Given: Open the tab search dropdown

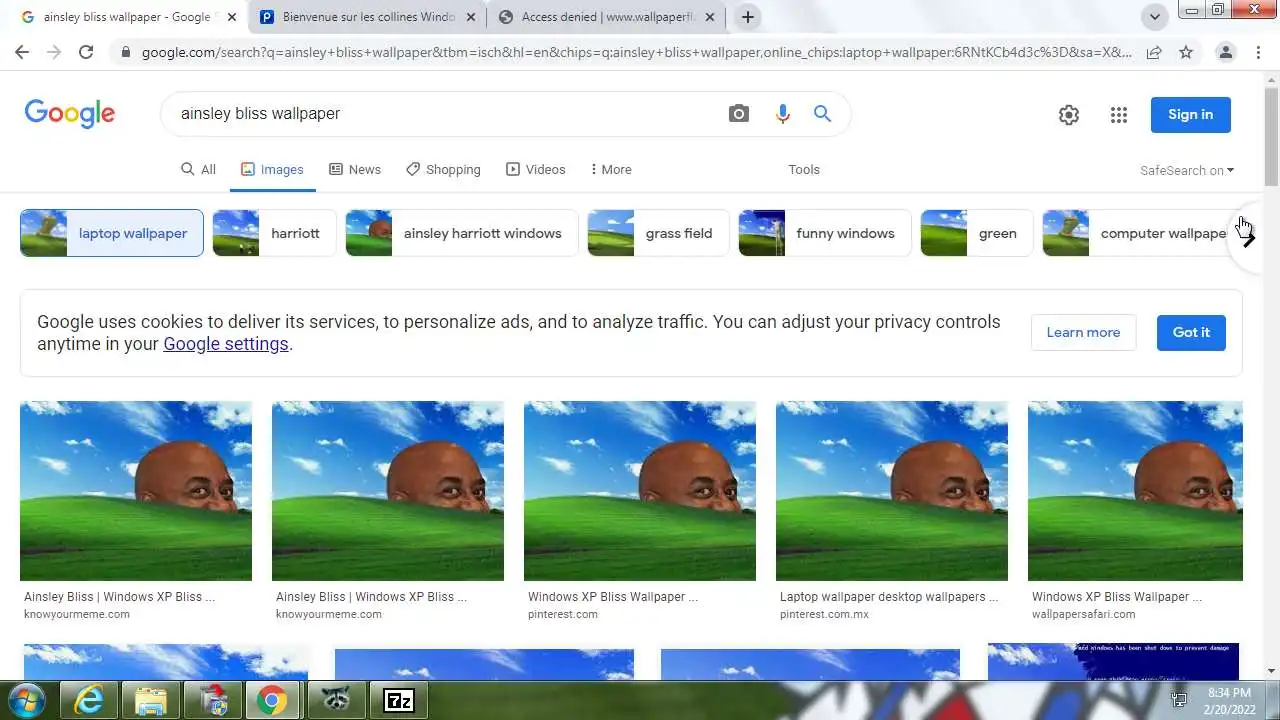Looking at the screenshot, I should (x=1155, y=17).
